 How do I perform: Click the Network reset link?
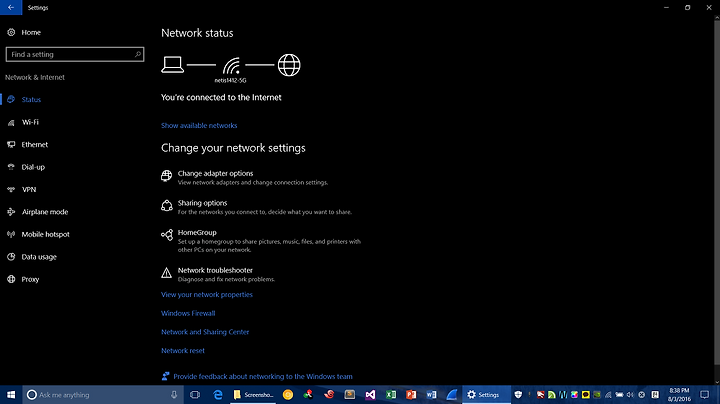(x=183, y=350)
